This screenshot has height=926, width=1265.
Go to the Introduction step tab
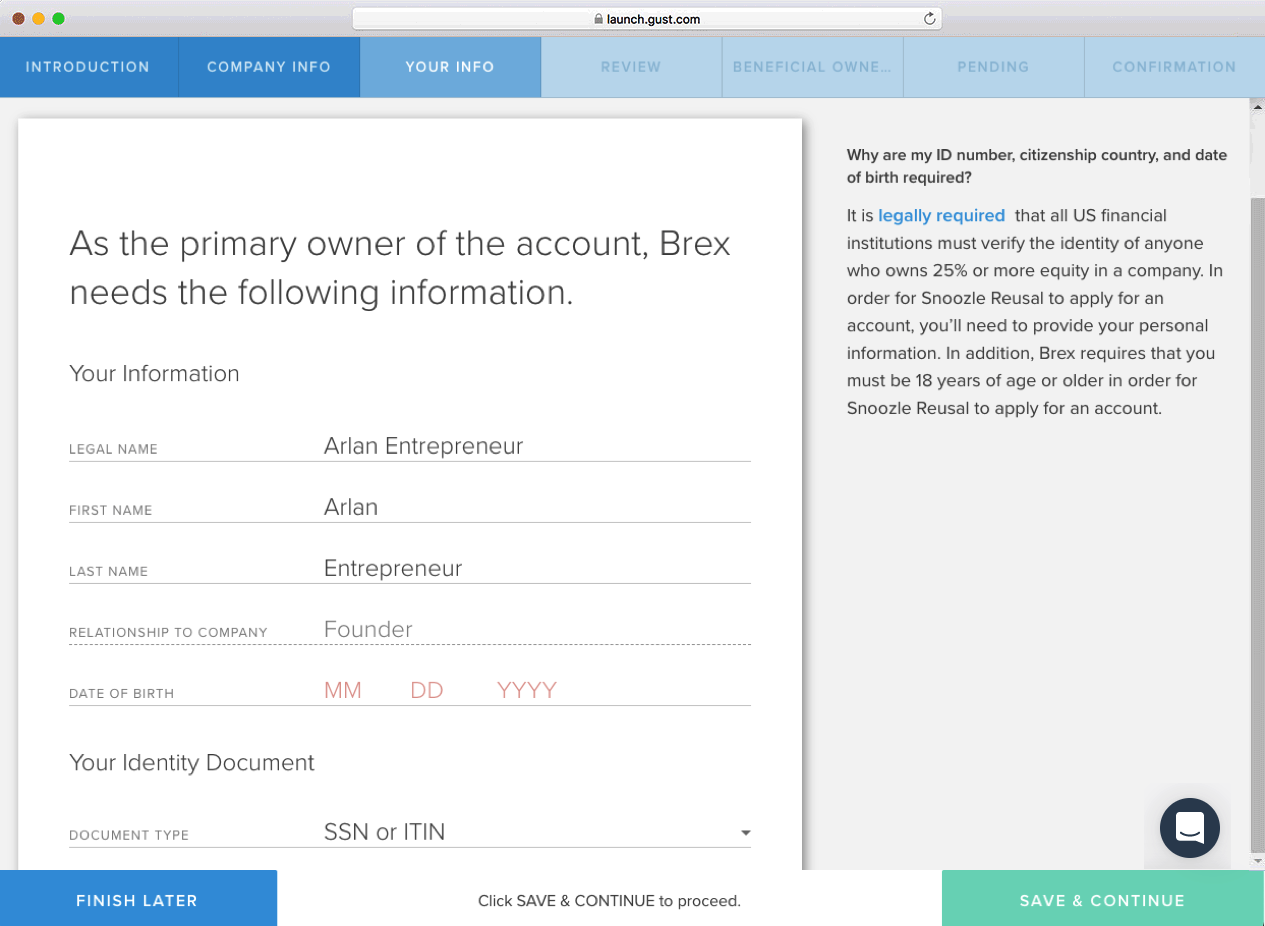click(88, 67)
